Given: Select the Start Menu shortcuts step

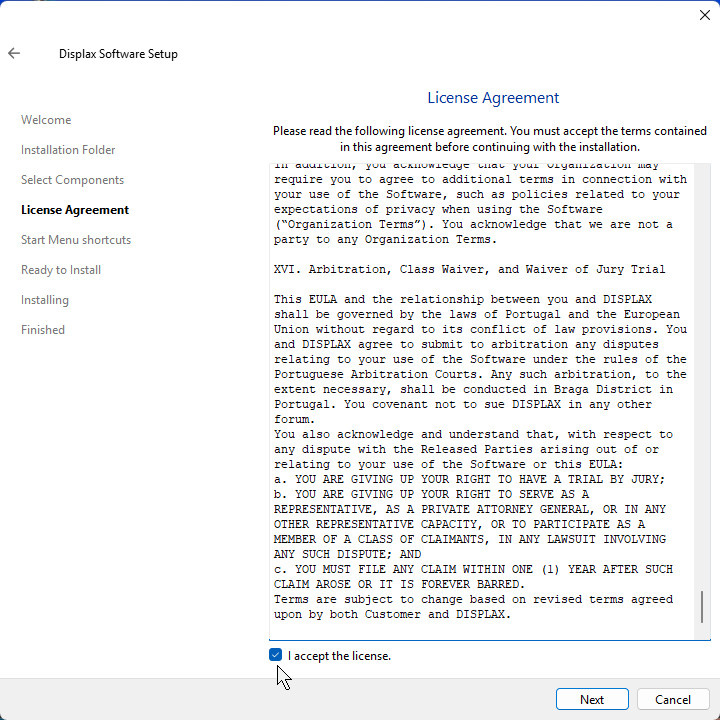Looking at the screenshot, I should pyautogui.click(x=76, y=240).
